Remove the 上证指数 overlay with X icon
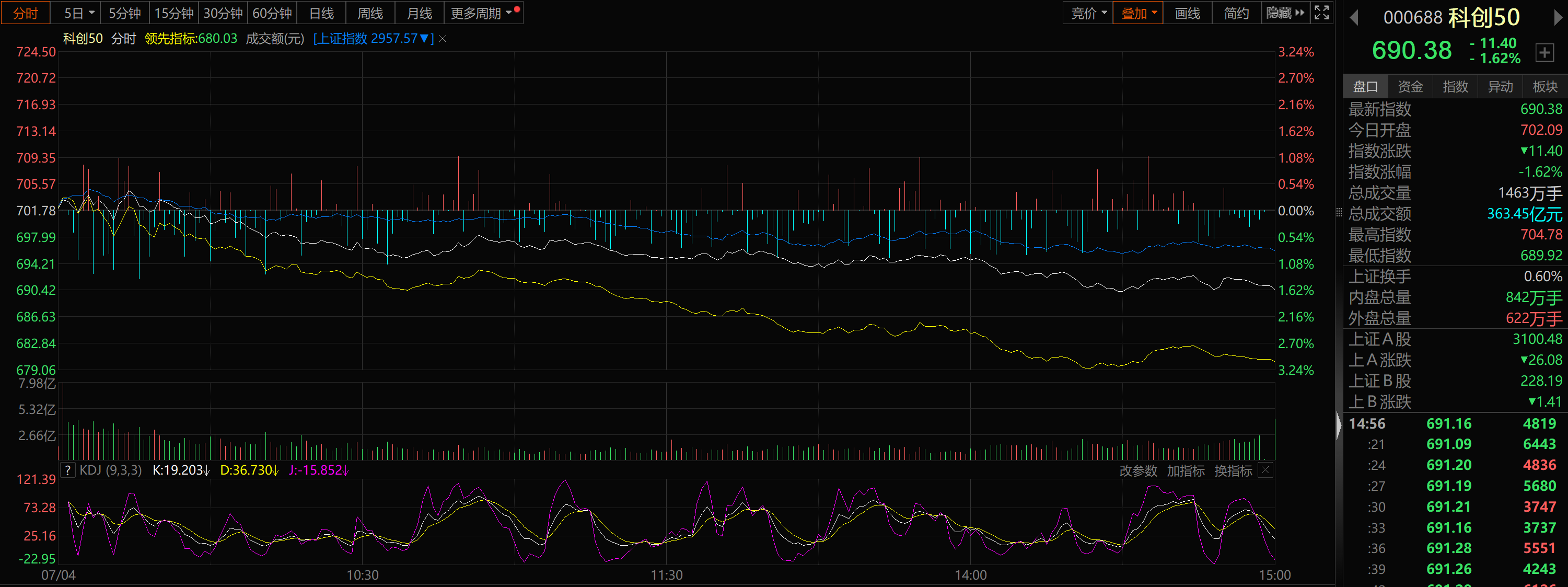This screenshot has height=587, width=1568. click(443, 39)
